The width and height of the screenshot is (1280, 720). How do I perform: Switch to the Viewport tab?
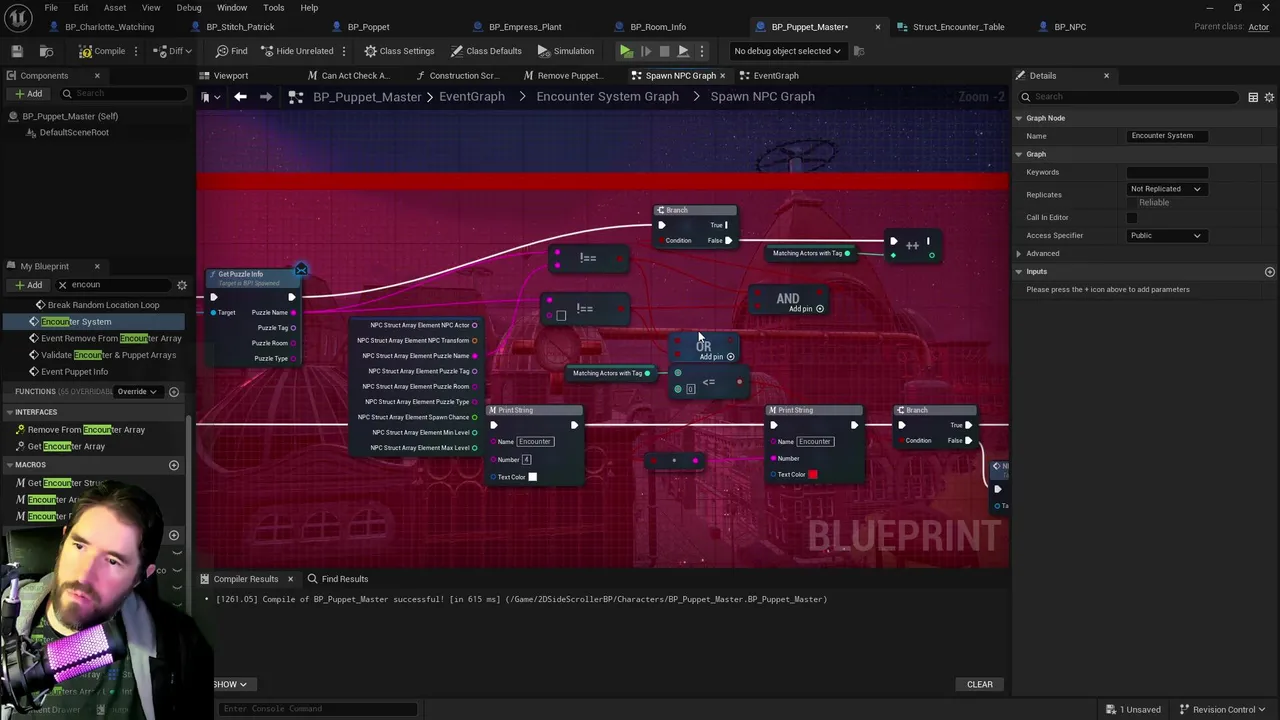click(x=230, y=75)
